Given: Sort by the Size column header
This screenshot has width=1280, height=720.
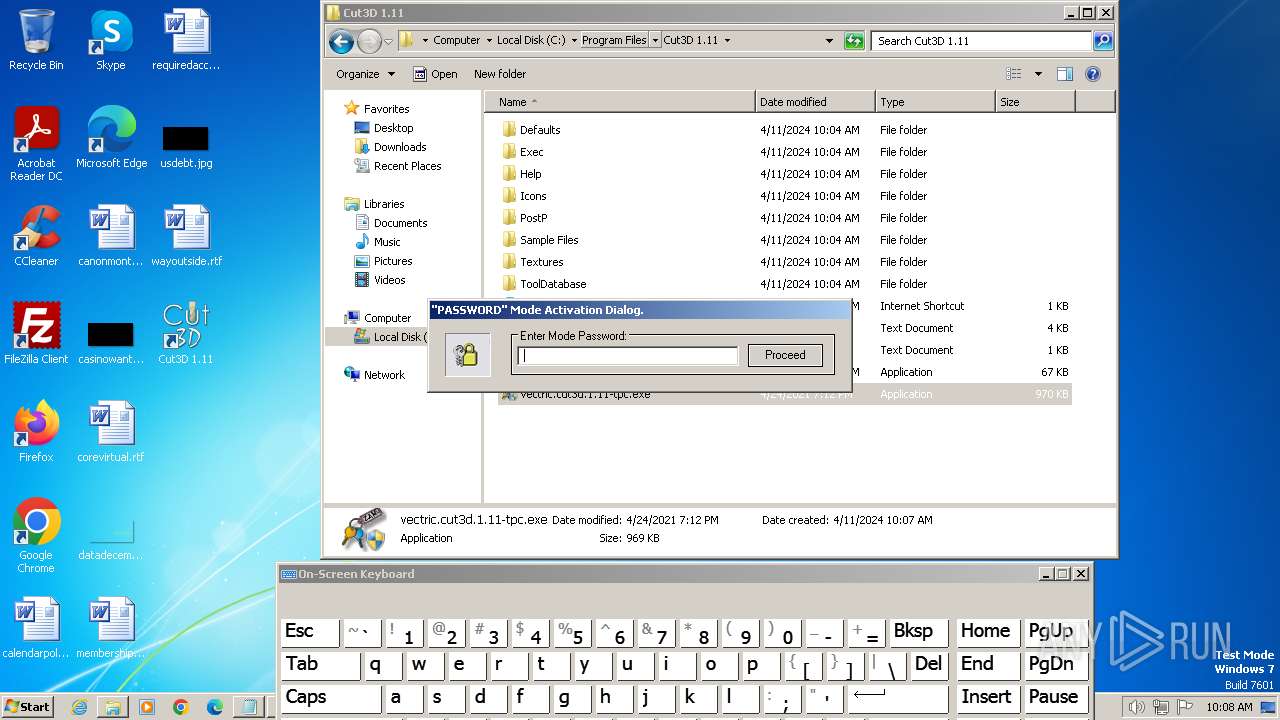Looking at the screenshot, I should (1035, 102).
